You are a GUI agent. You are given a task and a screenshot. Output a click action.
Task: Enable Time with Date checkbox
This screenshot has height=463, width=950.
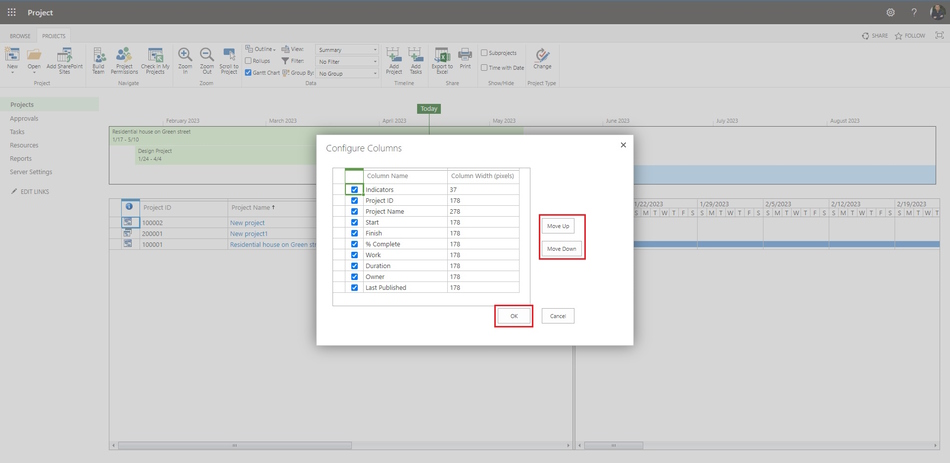(484, 68)
